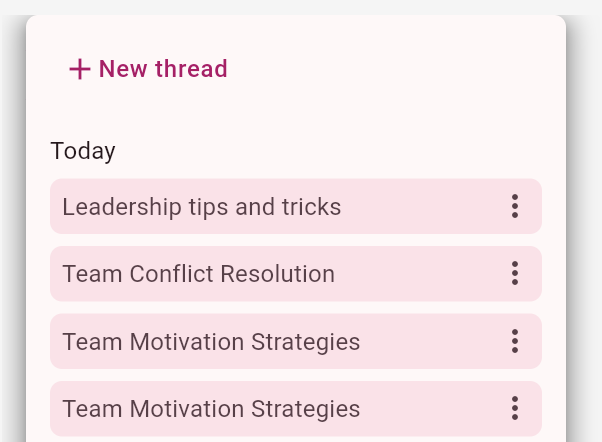Start a new thread
The height and width of the screenshot is (442, 602).
[148, 69]
